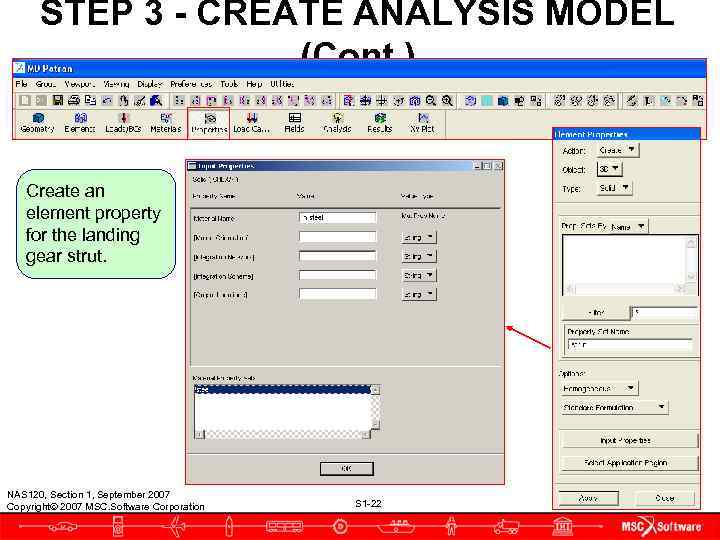This screenshot has width=720, height=540.
Task: Open the Geometry application
Action: tap(37, 123)
